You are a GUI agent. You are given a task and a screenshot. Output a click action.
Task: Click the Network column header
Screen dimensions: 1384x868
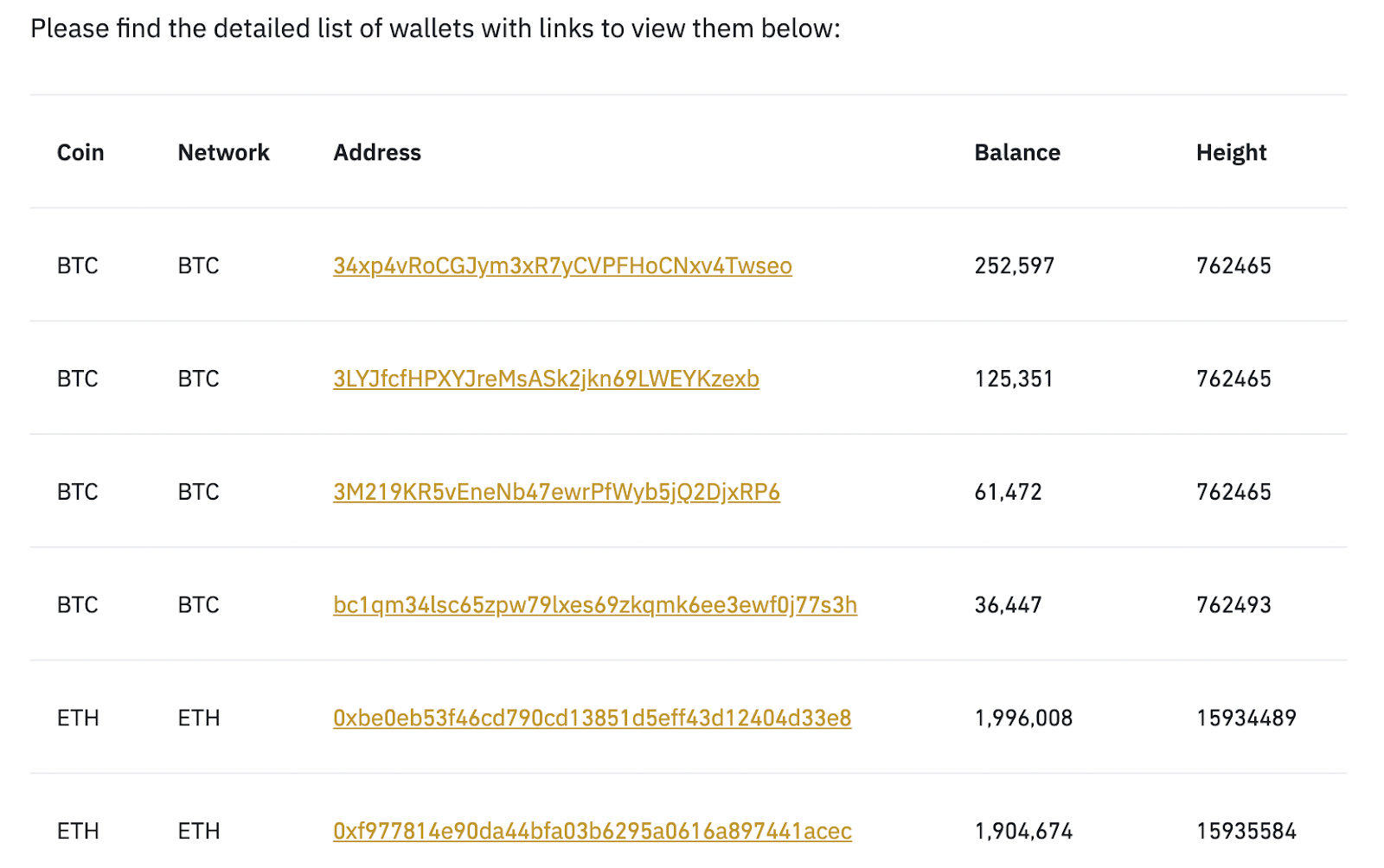[224, 152]
